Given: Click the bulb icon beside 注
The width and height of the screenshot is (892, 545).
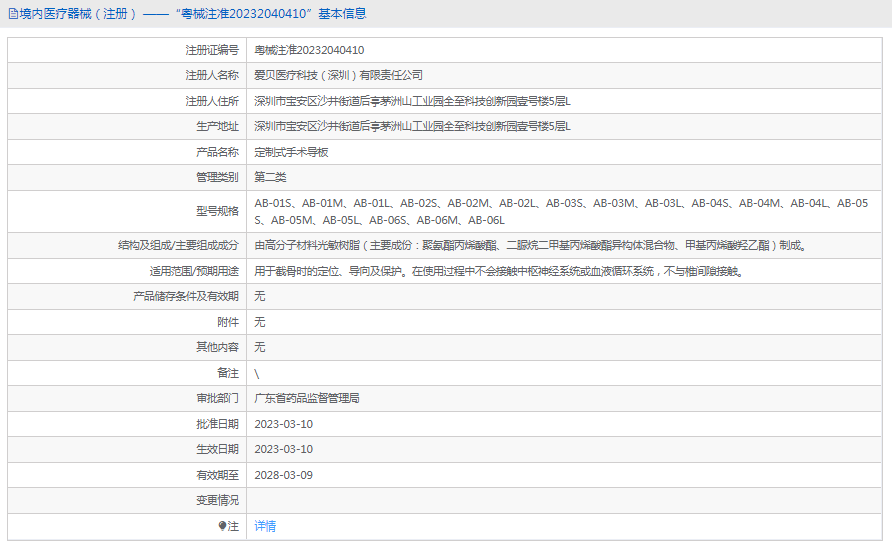Looking at the screenshot, I should pos(222,526).
